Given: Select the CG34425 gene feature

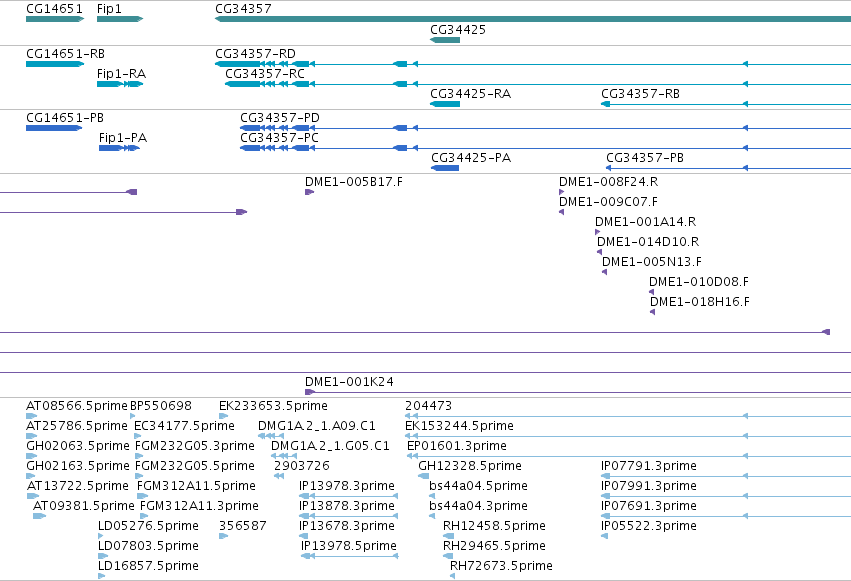Looking at the screenshot, I should point(445,40).
